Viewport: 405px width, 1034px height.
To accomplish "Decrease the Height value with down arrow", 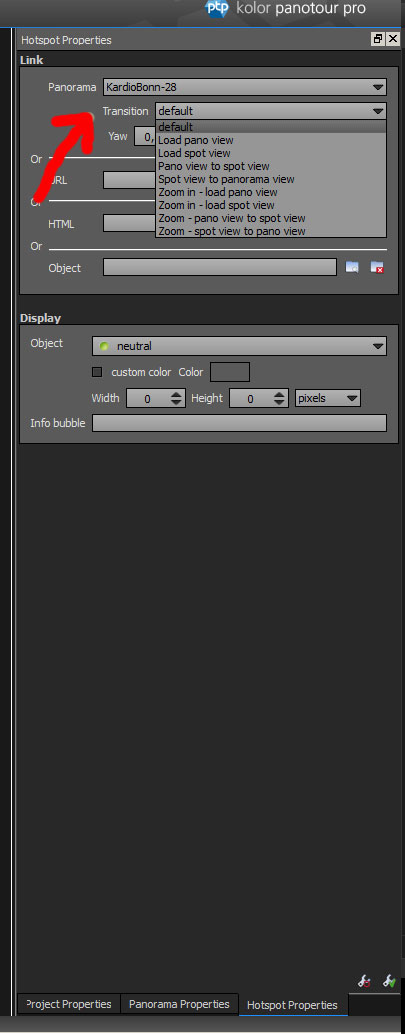I will 280,402.
